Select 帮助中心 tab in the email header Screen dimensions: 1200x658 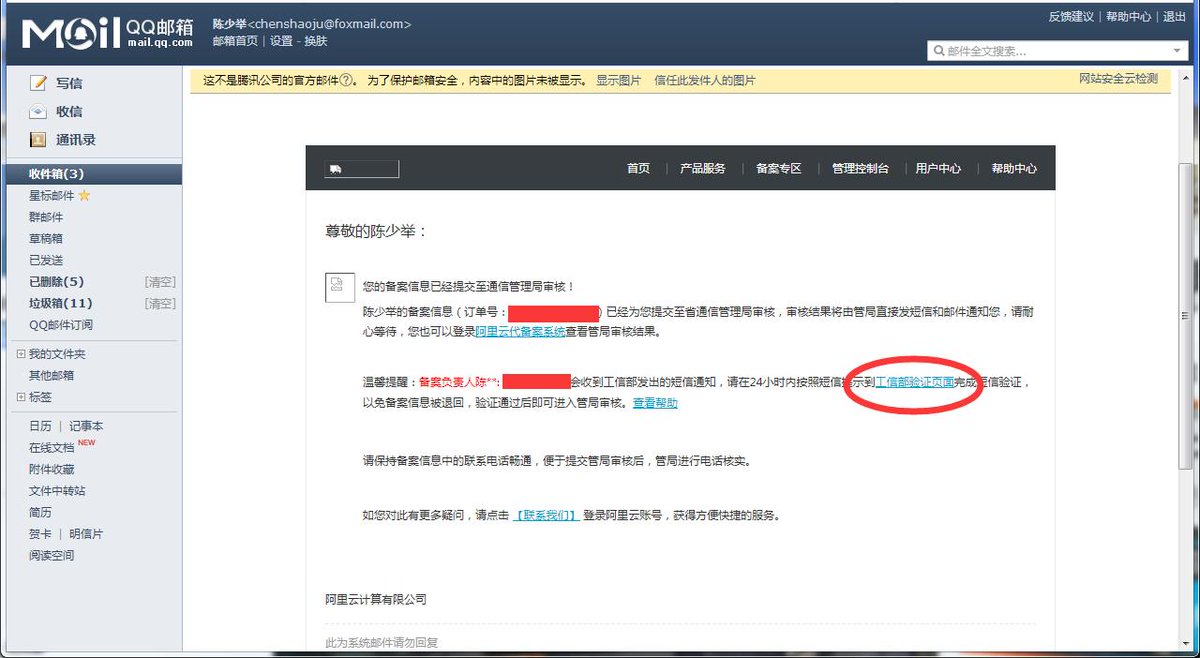[x=1014, y=169]
